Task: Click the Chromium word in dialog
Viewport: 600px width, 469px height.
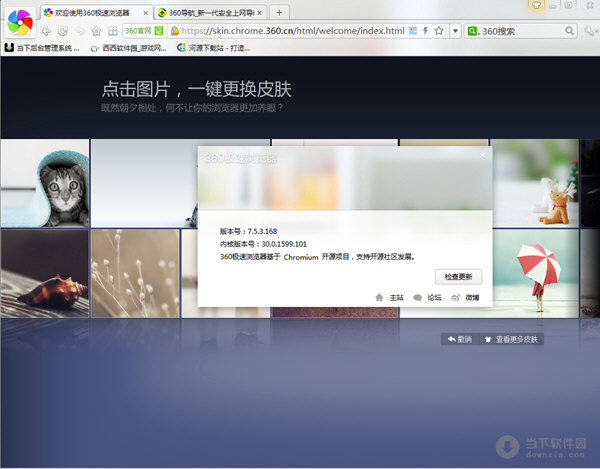Action: coord(301,257)
